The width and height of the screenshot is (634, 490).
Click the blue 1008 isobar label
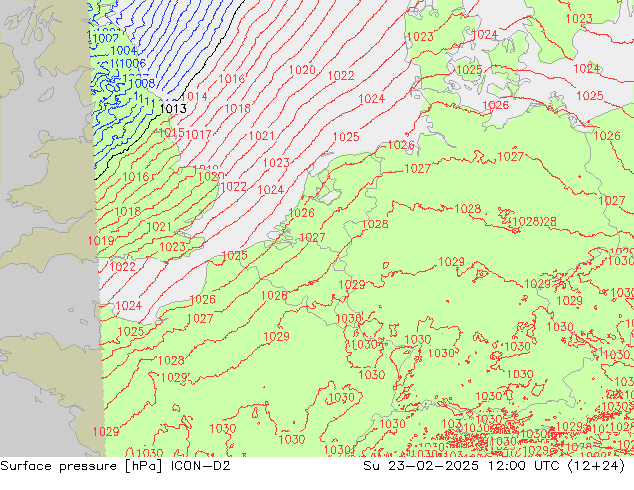142,84
